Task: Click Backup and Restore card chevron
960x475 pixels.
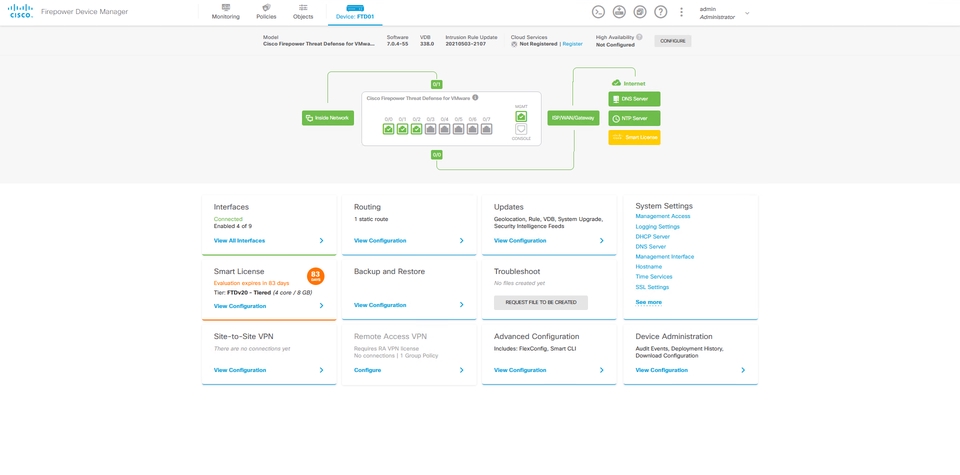Action: click(462, 305)
